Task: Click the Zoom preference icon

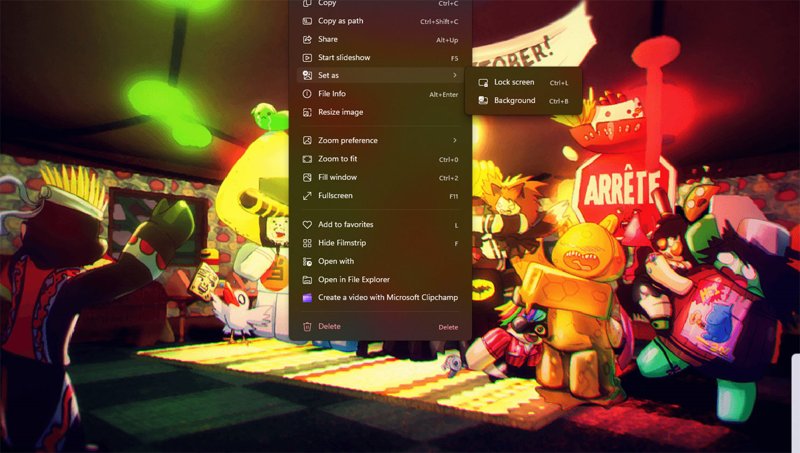Action: pos(307,140)
